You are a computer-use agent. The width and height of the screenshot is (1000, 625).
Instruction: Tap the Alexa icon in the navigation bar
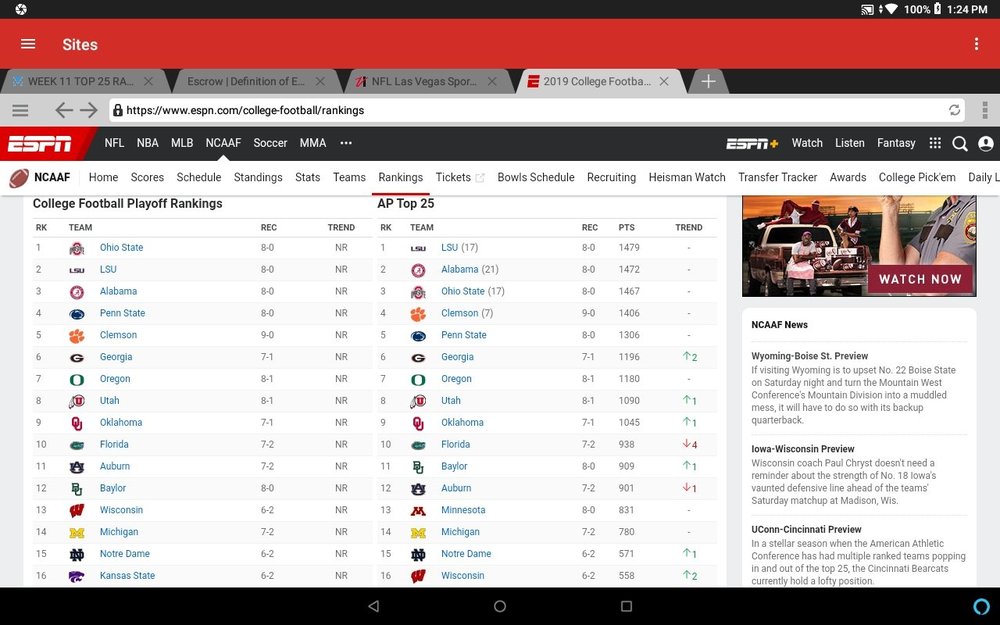pos(982,606)
